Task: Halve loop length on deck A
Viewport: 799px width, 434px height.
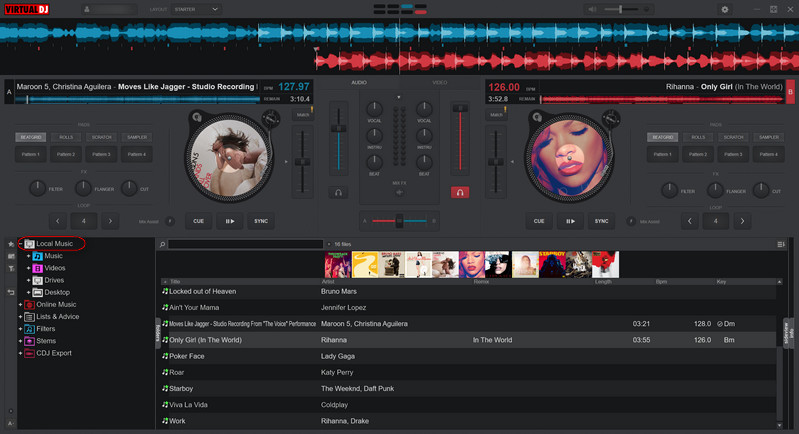Action: [x=58, y=221]
